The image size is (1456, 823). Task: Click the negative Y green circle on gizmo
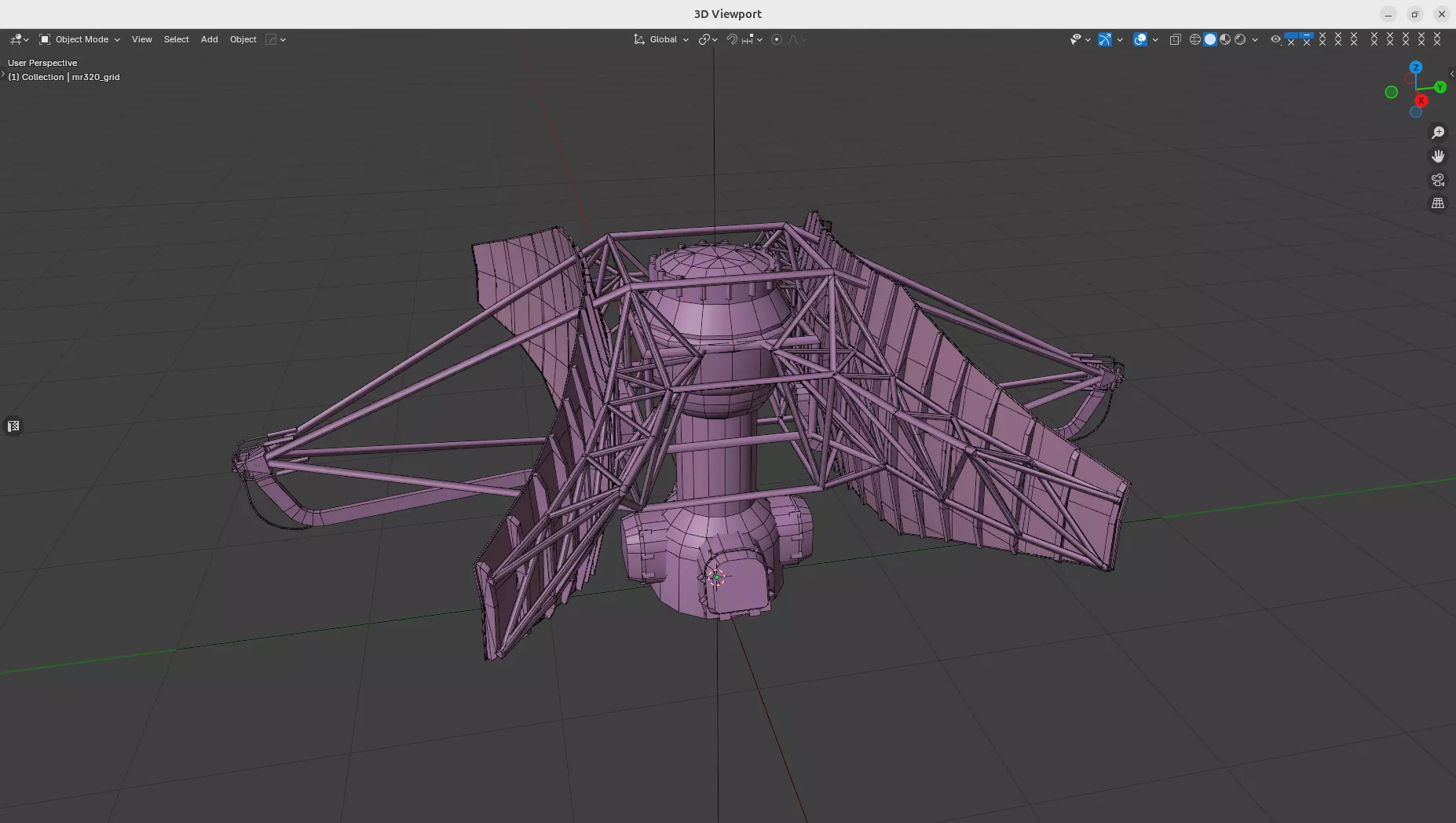1392,93
